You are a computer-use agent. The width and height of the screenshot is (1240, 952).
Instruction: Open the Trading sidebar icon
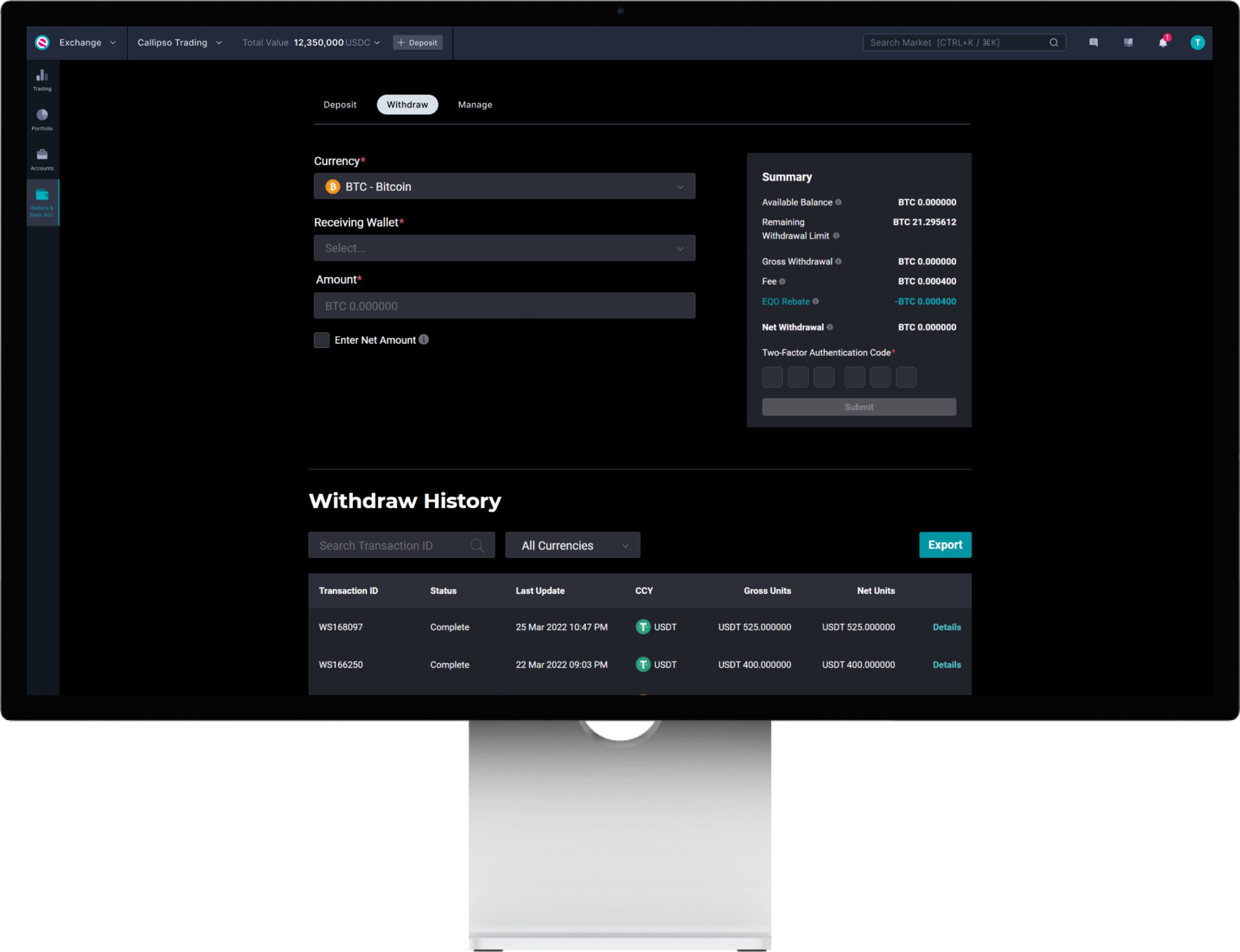click(x=42, y=79)
